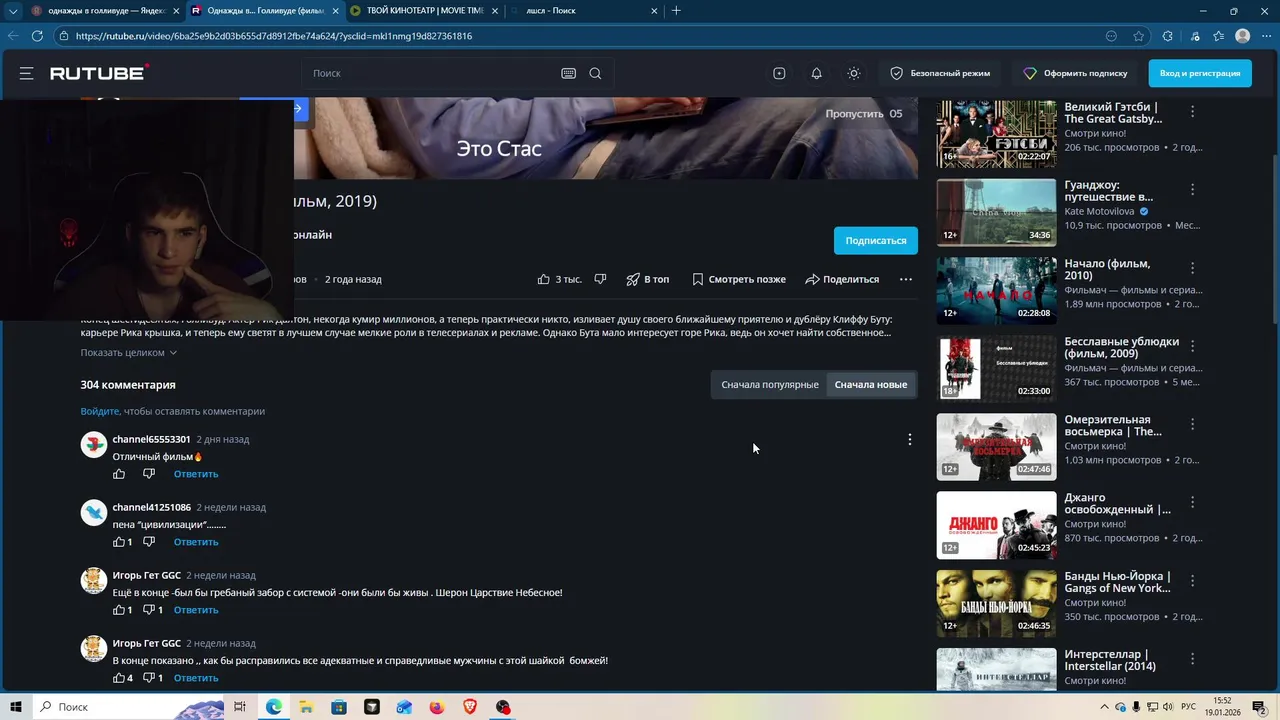Click the browser address bar
Image resolution: width=1280 pixels, height=720 pixels.
point(580,36)
